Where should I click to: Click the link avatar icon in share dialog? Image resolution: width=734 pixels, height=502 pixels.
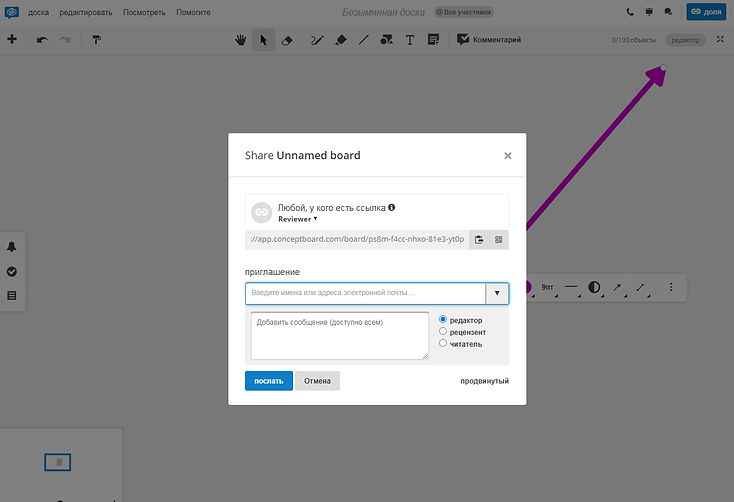[x=262, y=213]
